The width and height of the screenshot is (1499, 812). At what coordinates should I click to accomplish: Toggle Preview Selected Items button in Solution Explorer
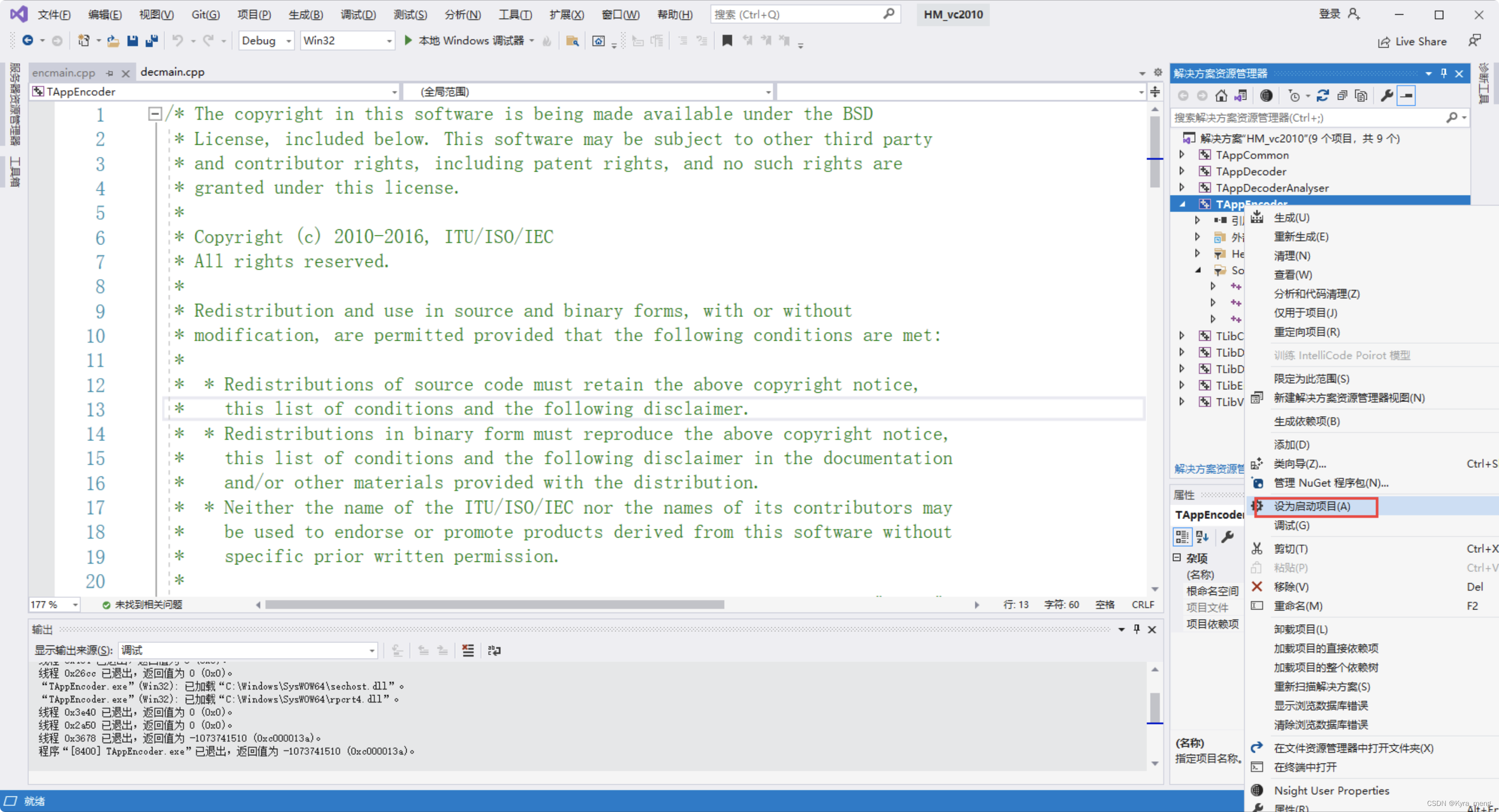point(1406,95)
